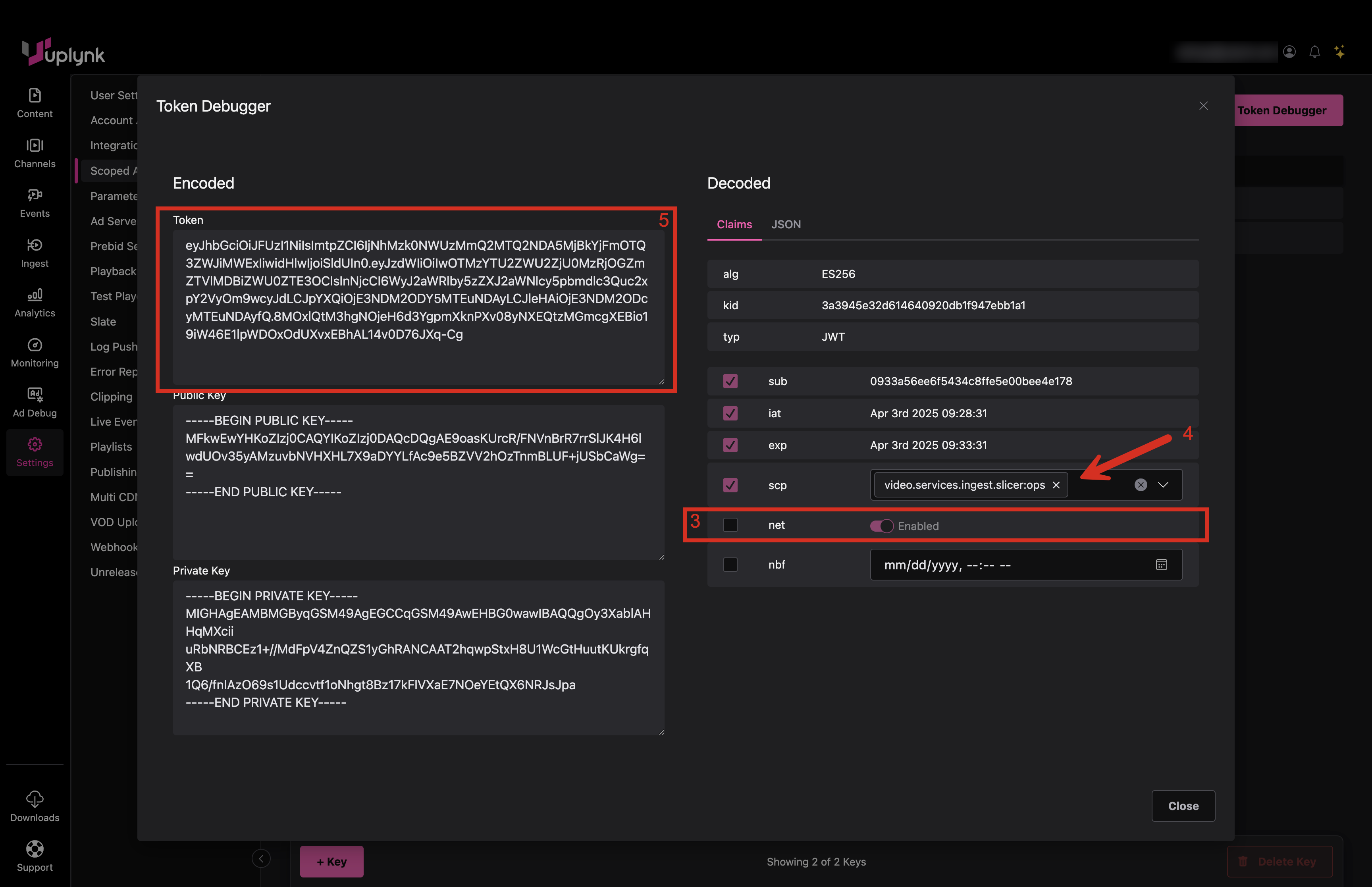This screenshot has width=1372, height=887.
Task: Click the notifications bell icon
Action: point(1314,52)
